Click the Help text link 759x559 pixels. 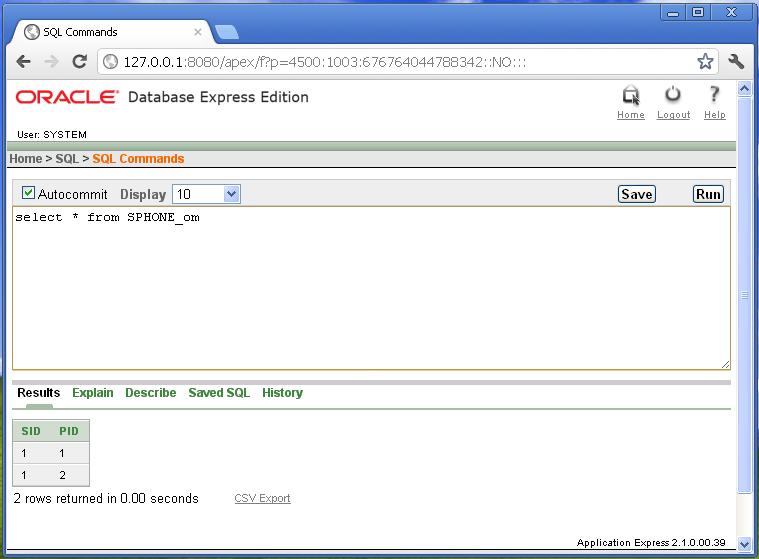coord(714,115)
